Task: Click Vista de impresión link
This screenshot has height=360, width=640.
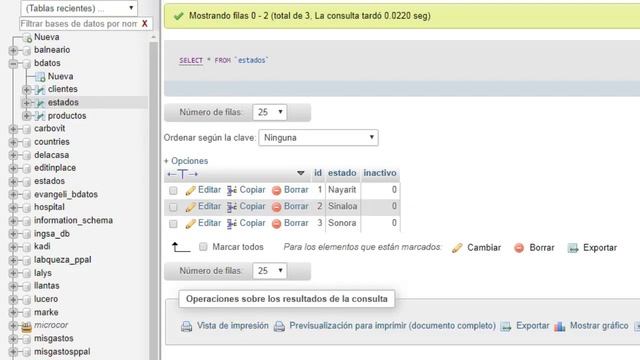Action: pyautogui.click(x=233, y=326)
